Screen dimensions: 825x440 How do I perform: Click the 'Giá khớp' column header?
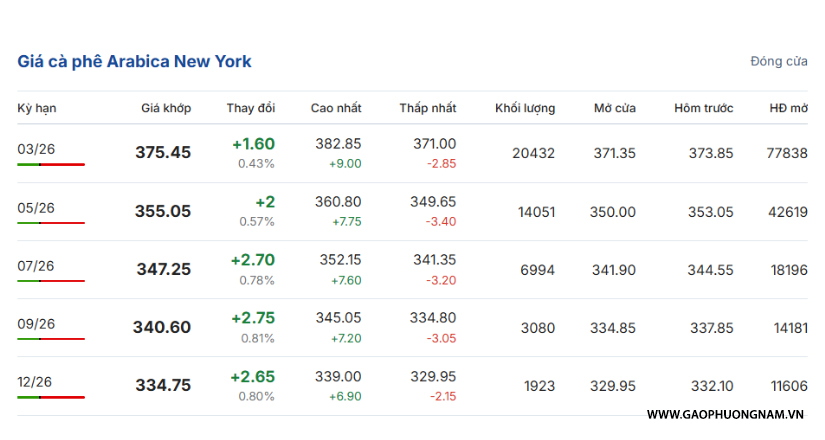click(165, 108)
